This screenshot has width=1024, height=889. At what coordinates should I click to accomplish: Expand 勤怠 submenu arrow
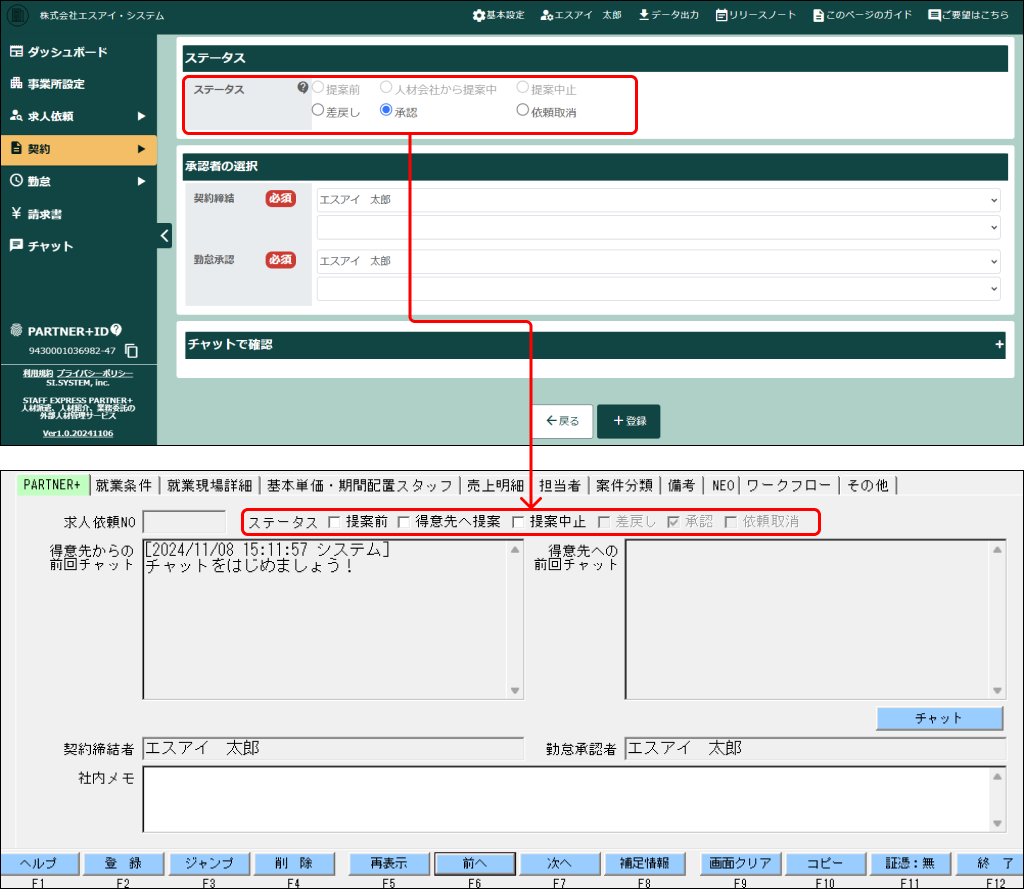[x=141, y=181]
